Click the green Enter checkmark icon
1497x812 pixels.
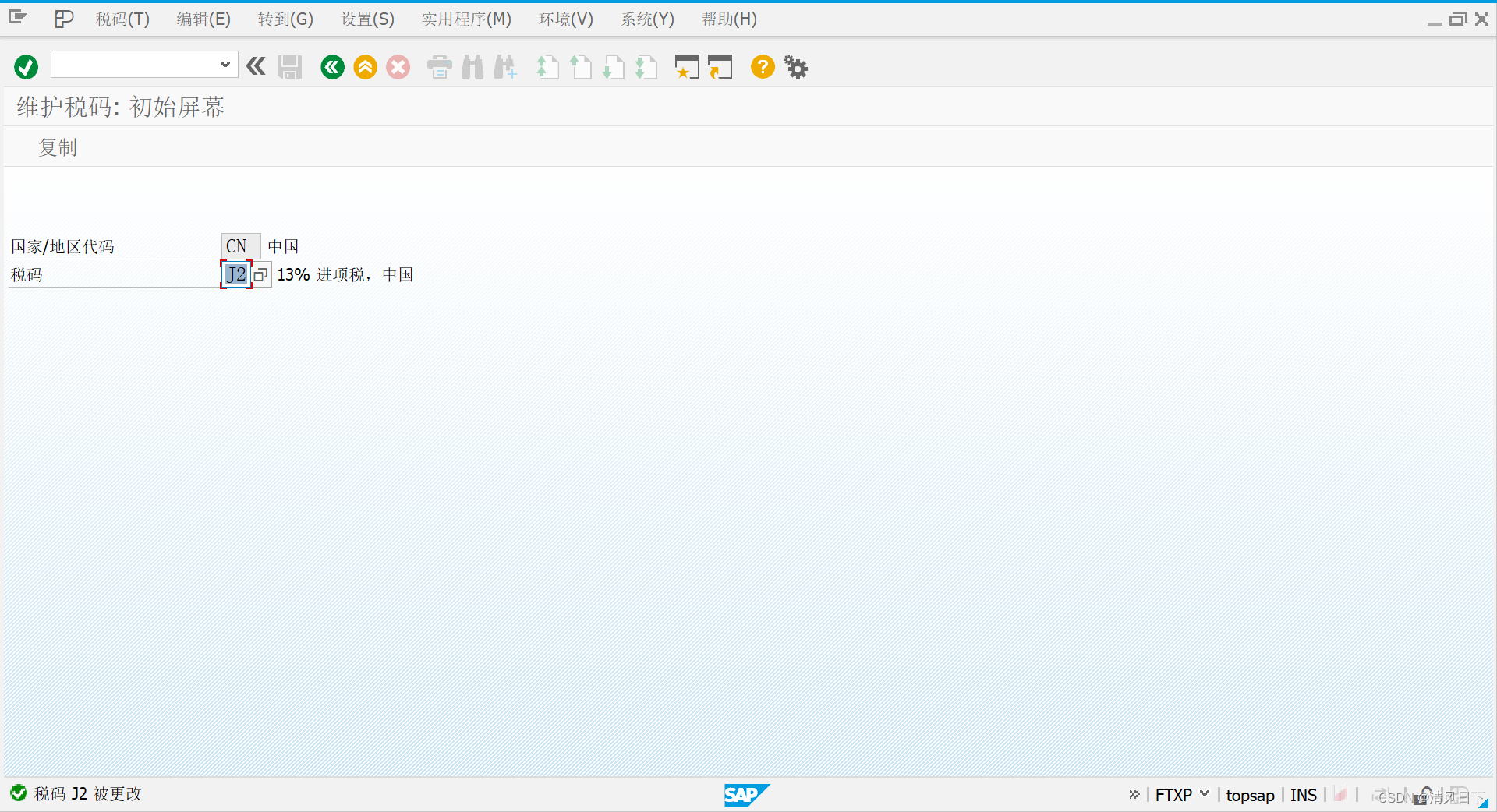coord(25,67)
